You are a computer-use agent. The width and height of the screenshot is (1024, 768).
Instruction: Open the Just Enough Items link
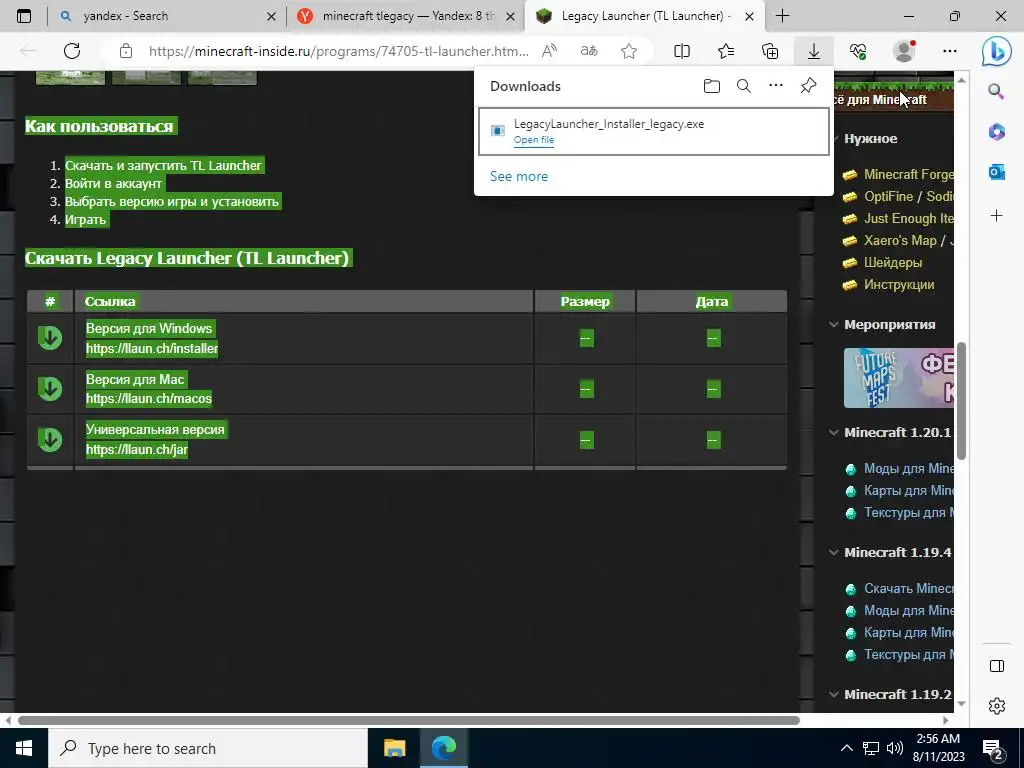coord(908,219)
